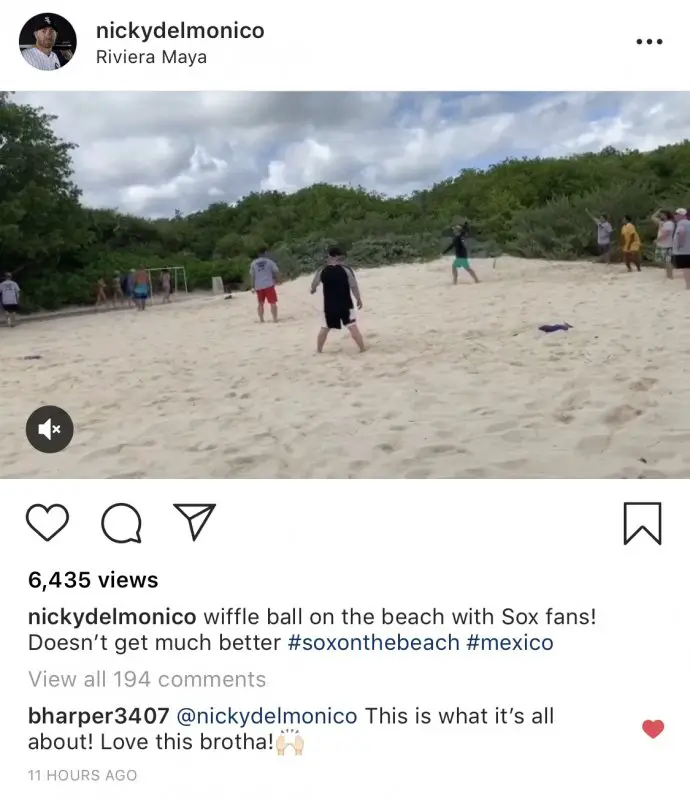Click the #soxonthebeach hashtag

click(x=374, y=643)
